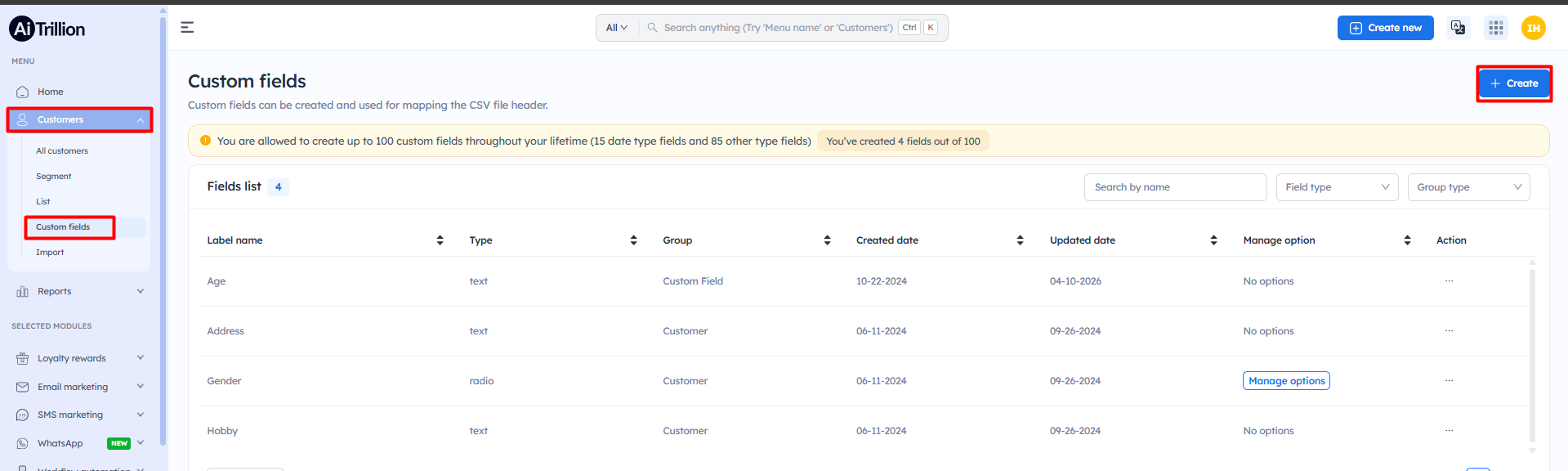Open action menu for Age row
This screenshot has width=1568, height=471.
tap(1449, 281)
